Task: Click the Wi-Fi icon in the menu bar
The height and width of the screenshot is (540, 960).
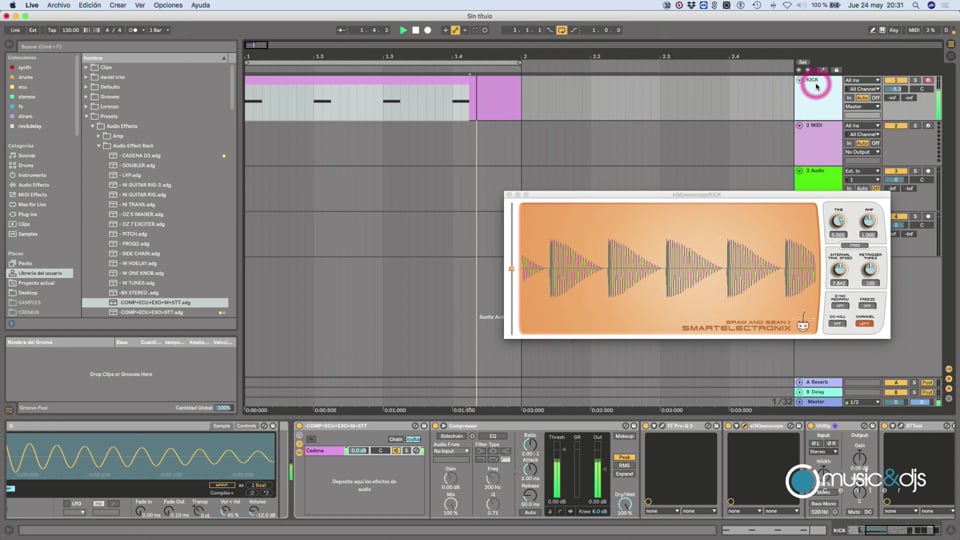Action: point(787,5)
